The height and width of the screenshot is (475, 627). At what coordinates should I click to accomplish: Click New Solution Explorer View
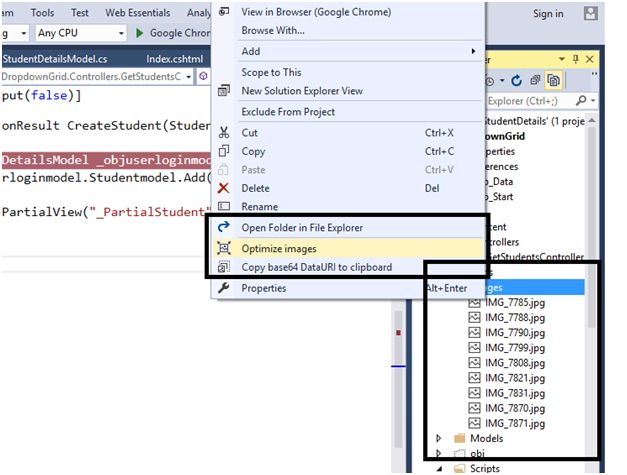(x=302, y=91)
